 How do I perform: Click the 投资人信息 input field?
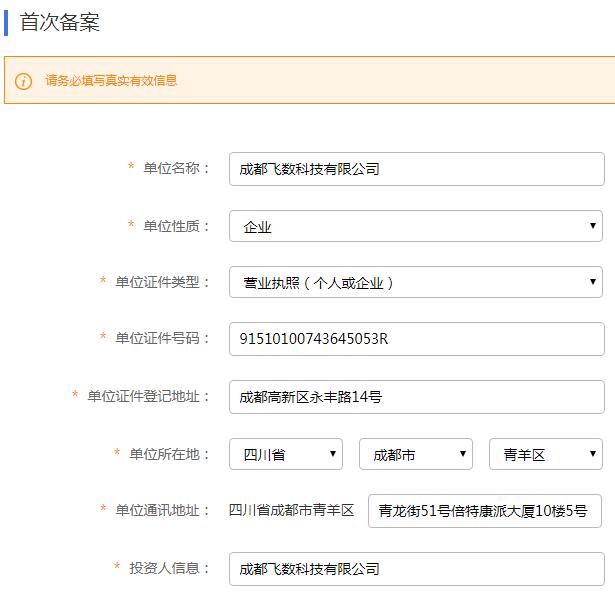pyautogui.click(x=417, y=569)
